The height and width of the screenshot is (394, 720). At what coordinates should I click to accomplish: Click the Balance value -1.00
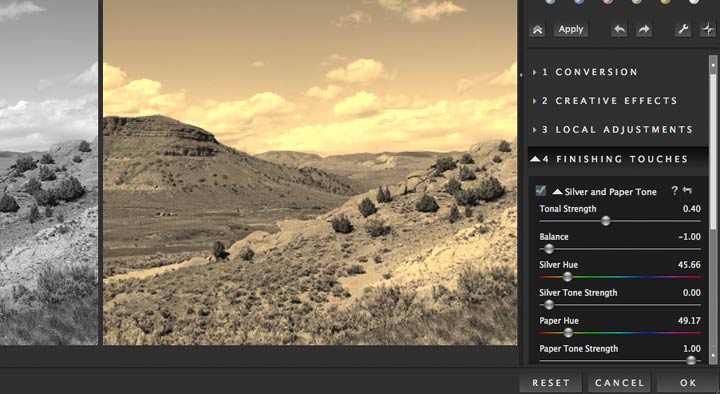(689, 237)
